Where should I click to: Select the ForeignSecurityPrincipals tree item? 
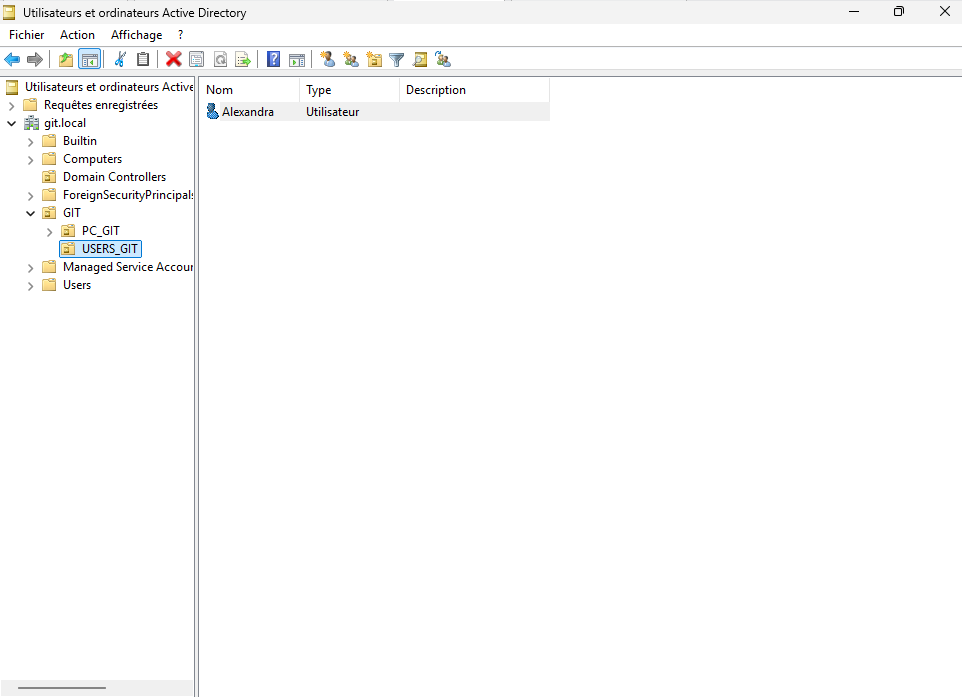[x=128, y=195]
